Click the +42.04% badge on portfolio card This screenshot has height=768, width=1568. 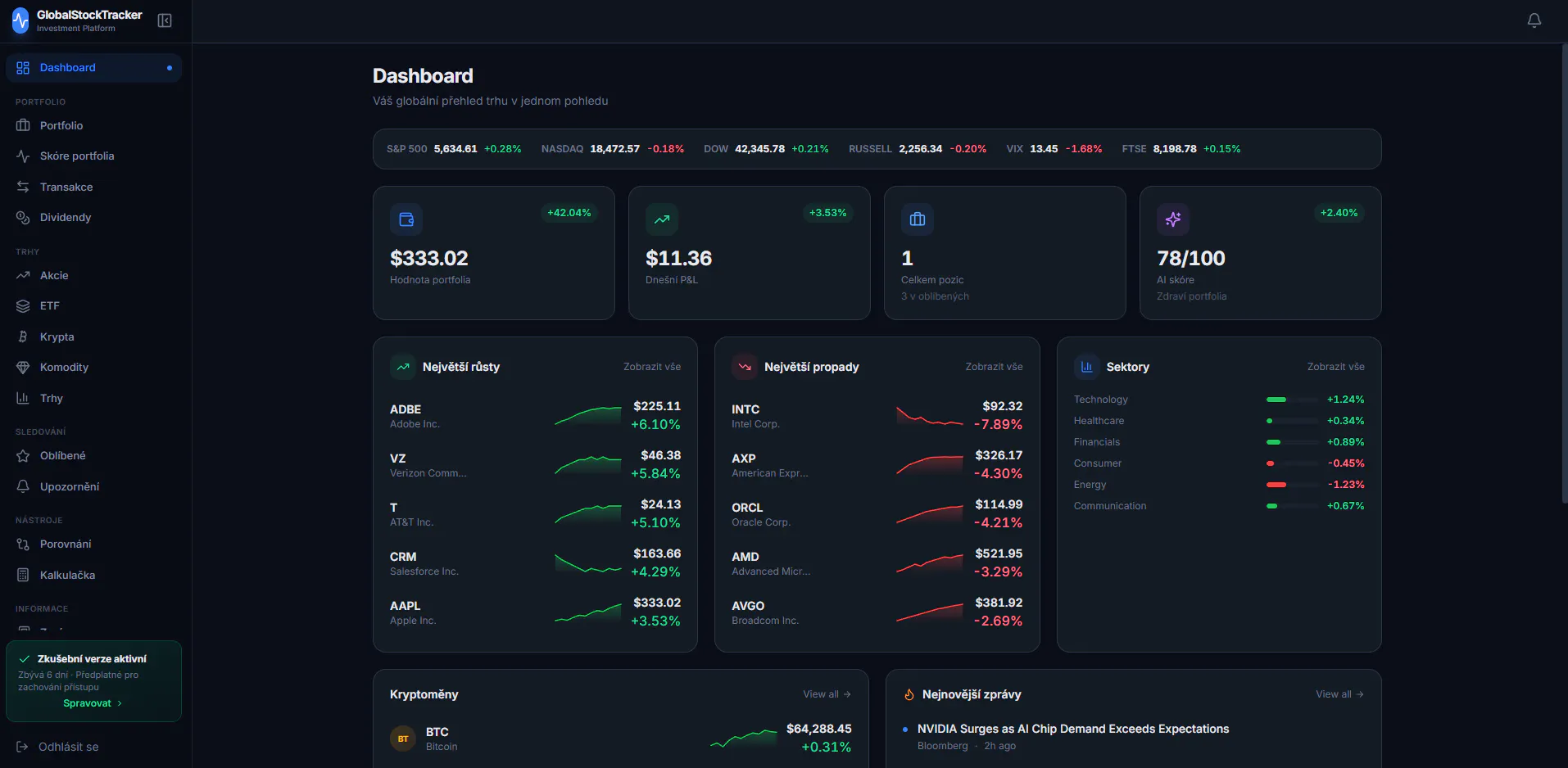[569, 213]
